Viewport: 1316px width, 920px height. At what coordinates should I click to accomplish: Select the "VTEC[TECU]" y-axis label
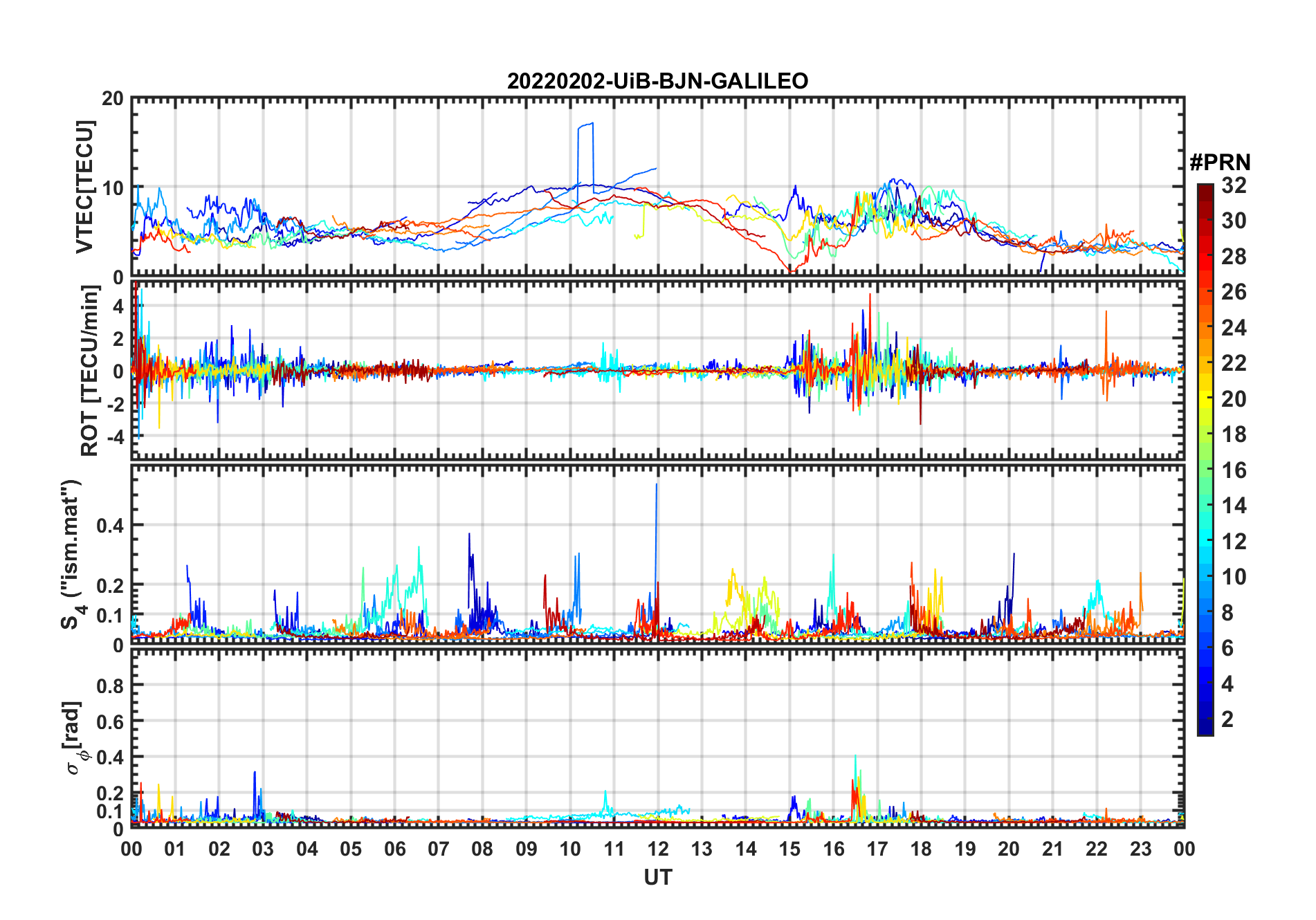84,187
